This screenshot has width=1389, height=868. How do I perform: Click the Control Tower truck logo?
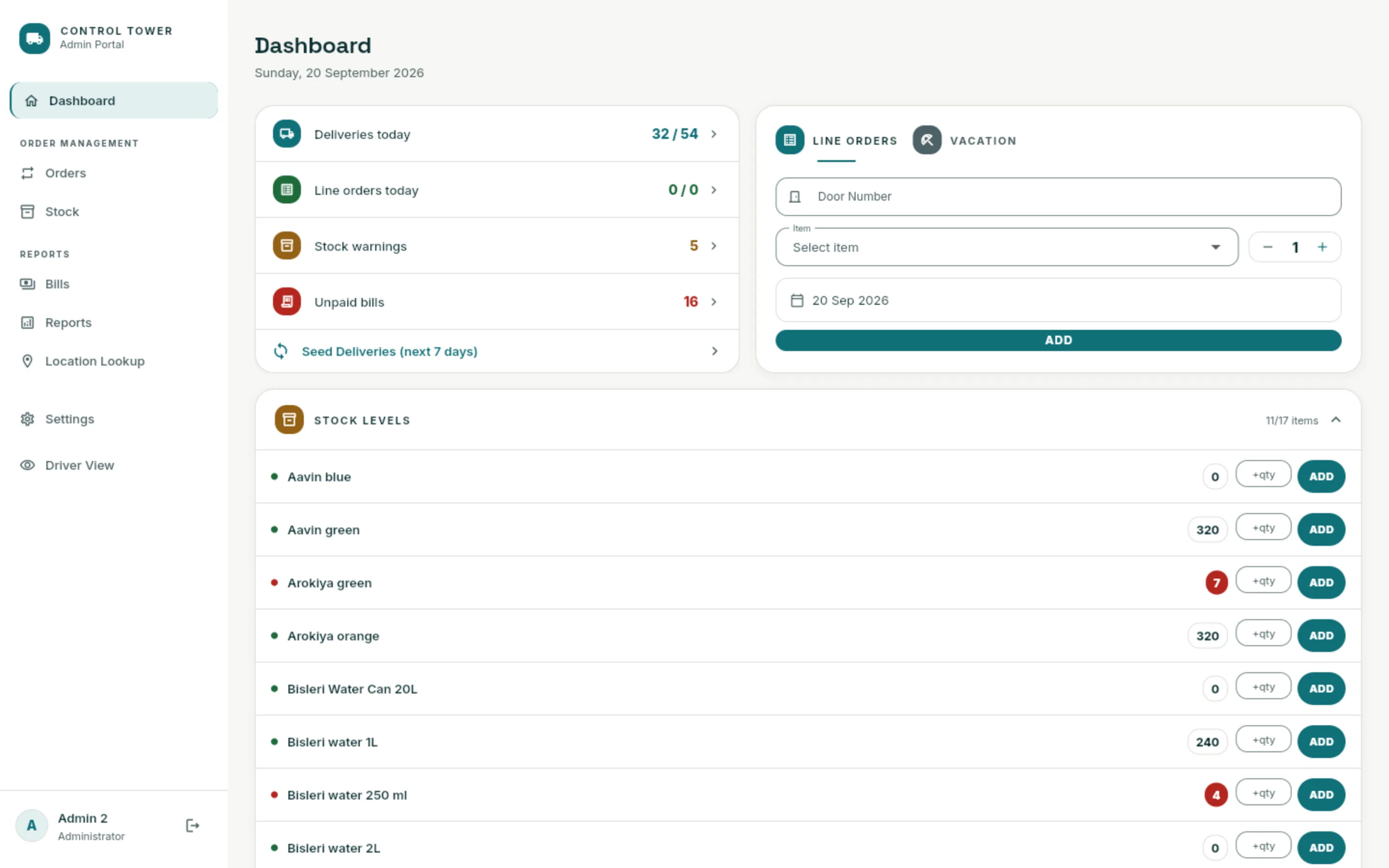[34, 38]
